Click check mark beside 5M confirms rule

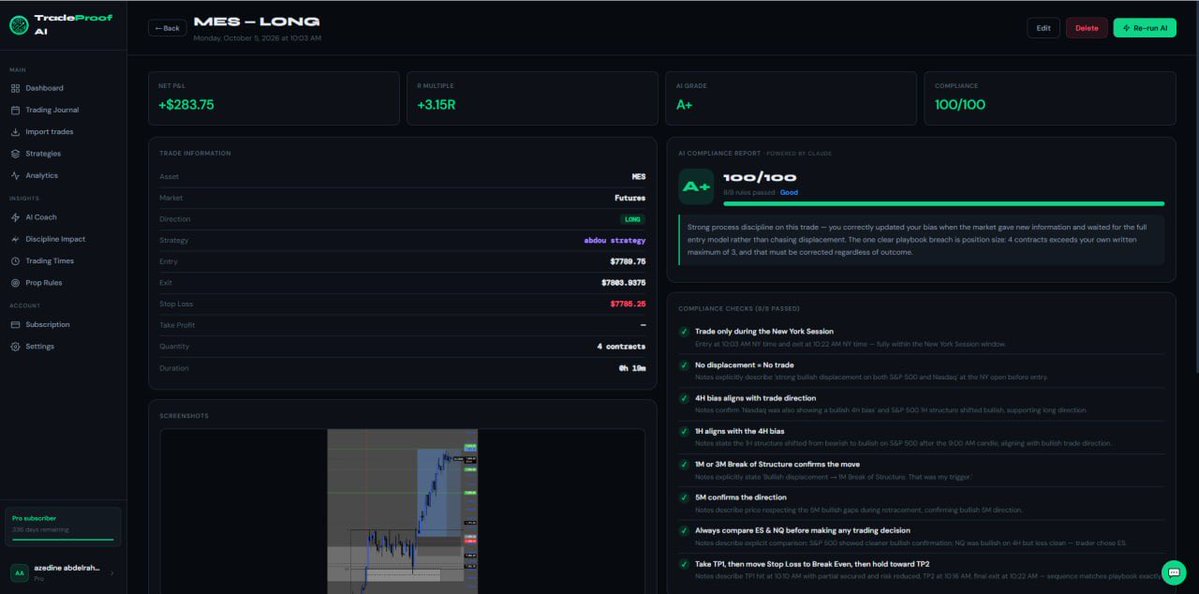coord(684,498)
